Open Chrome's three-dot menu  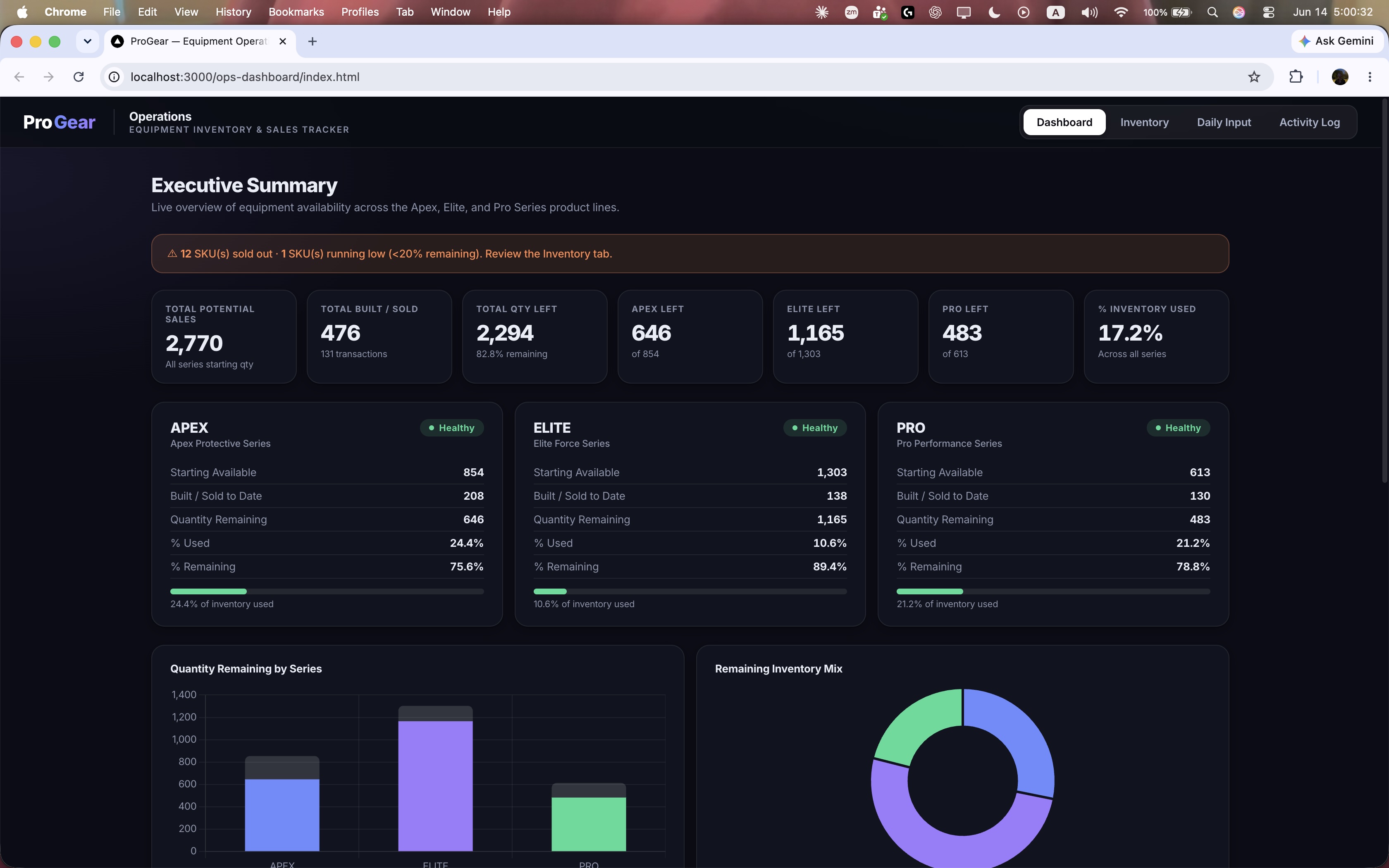tap(1370, 77)
